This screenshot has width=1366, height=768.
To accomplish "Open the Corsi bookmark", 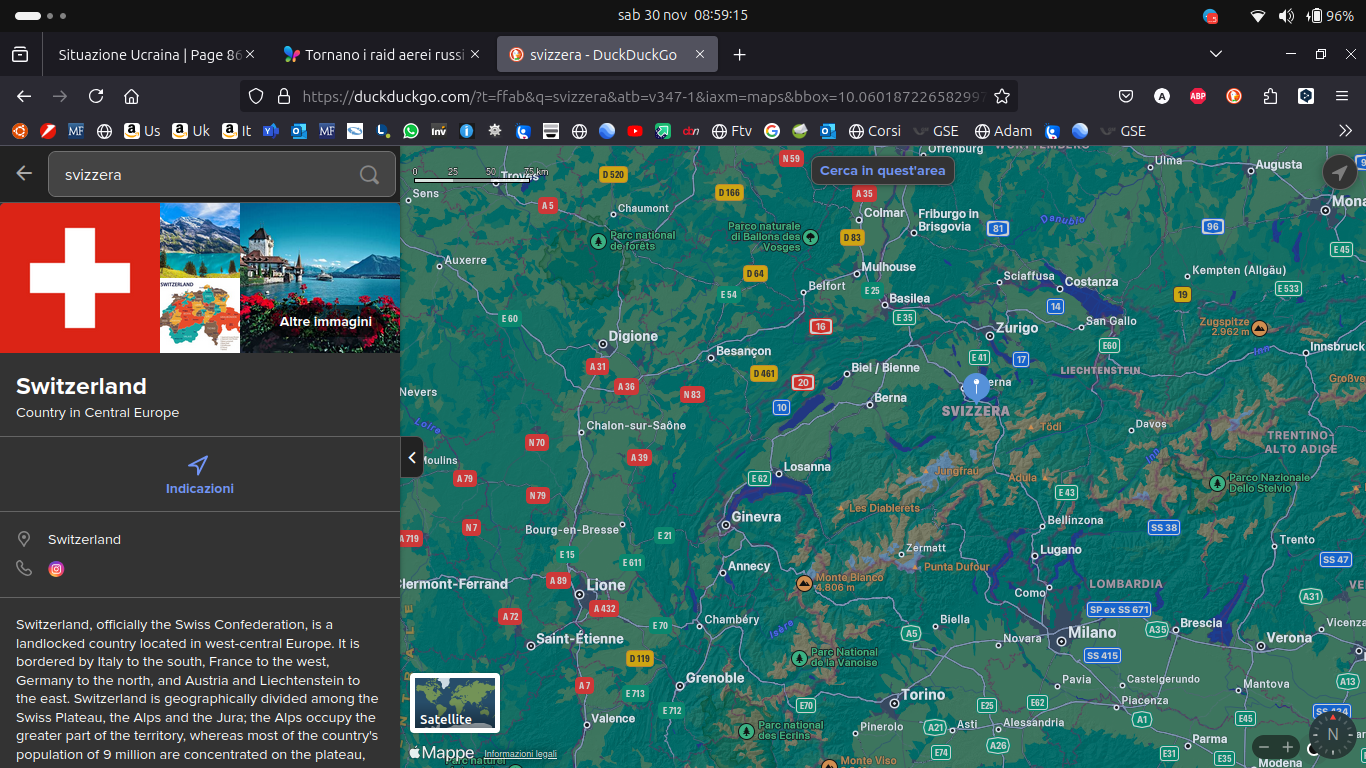I will (875, 131).
